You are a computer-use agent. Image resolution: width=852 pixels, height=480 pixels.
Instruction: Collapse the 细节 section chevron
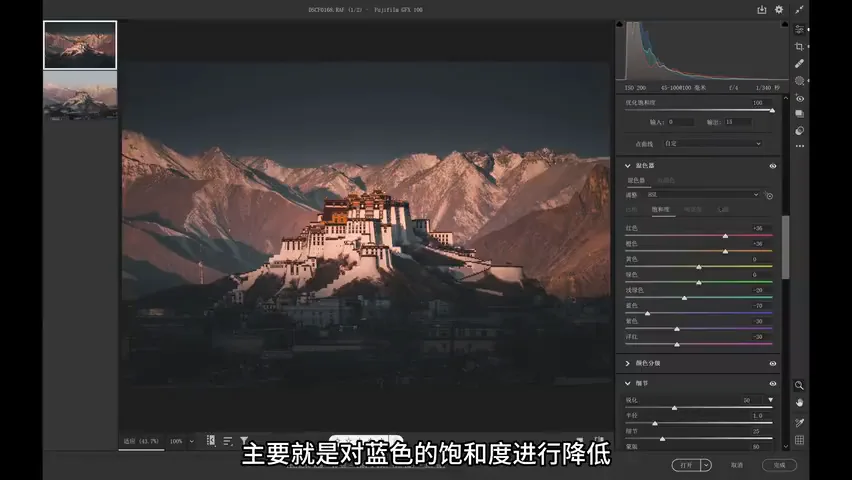(x=628, y=383)
